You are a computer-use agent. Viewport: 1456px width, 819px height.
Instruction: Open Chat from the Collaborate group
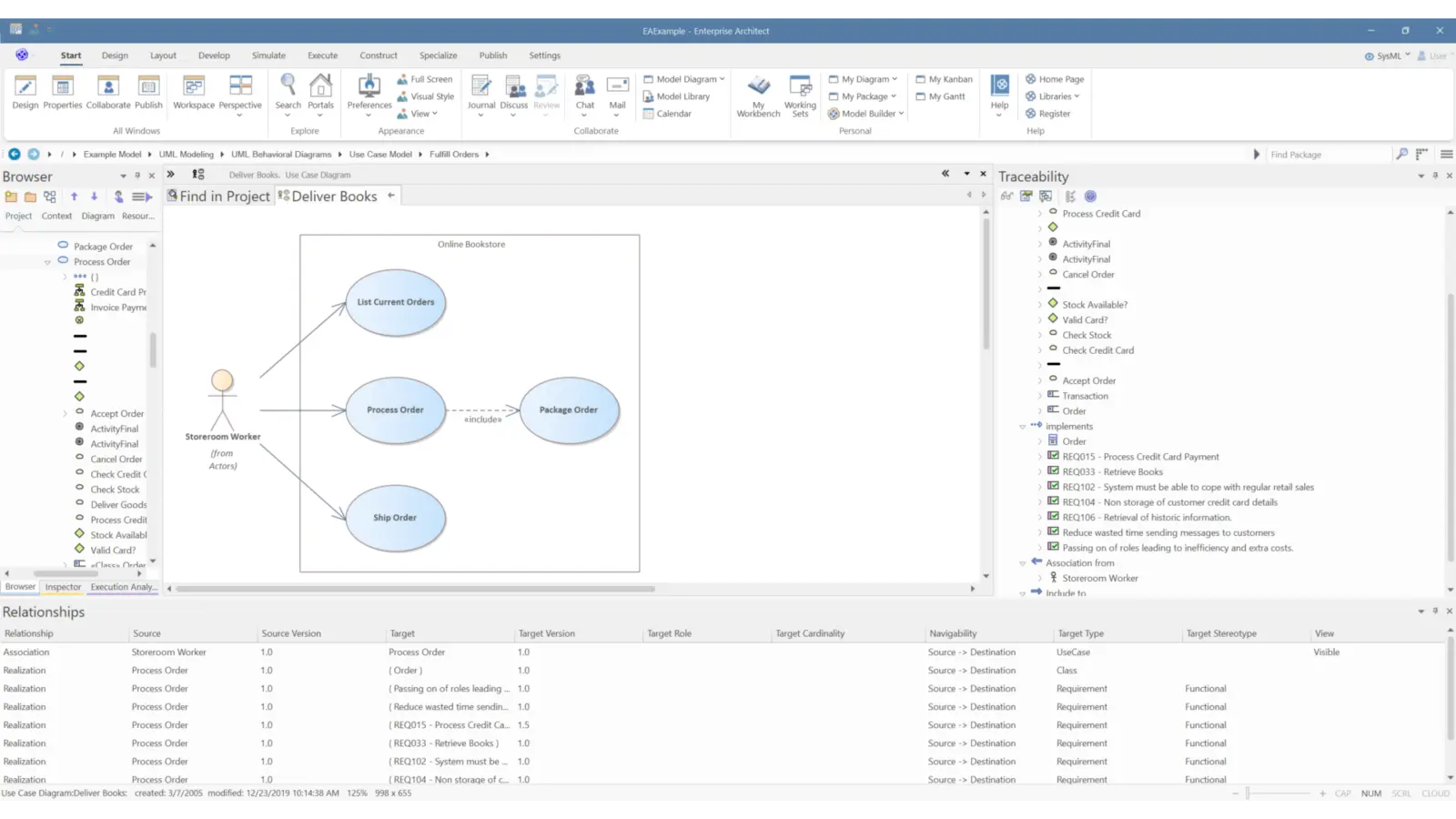[584, 91]
